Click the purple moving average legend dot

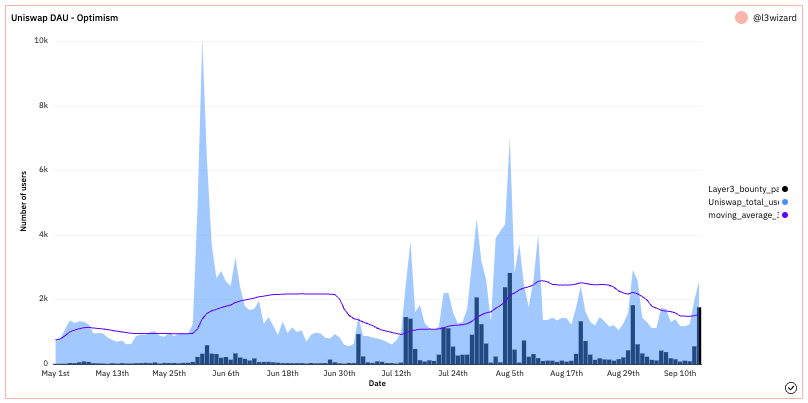(x=785, y=215)
